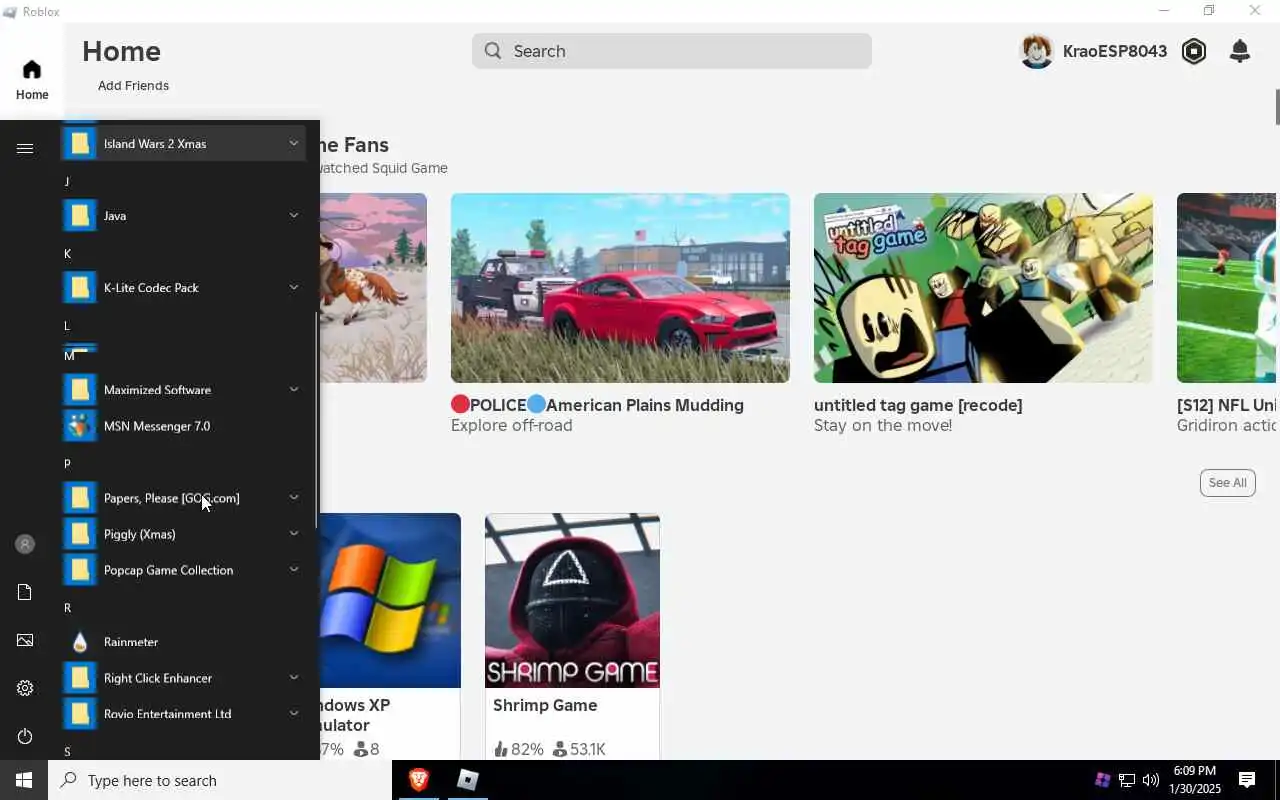This screenshot has width=1280, height=800.
Task: Open the network tray icon
Action: tap(1127, 780)
